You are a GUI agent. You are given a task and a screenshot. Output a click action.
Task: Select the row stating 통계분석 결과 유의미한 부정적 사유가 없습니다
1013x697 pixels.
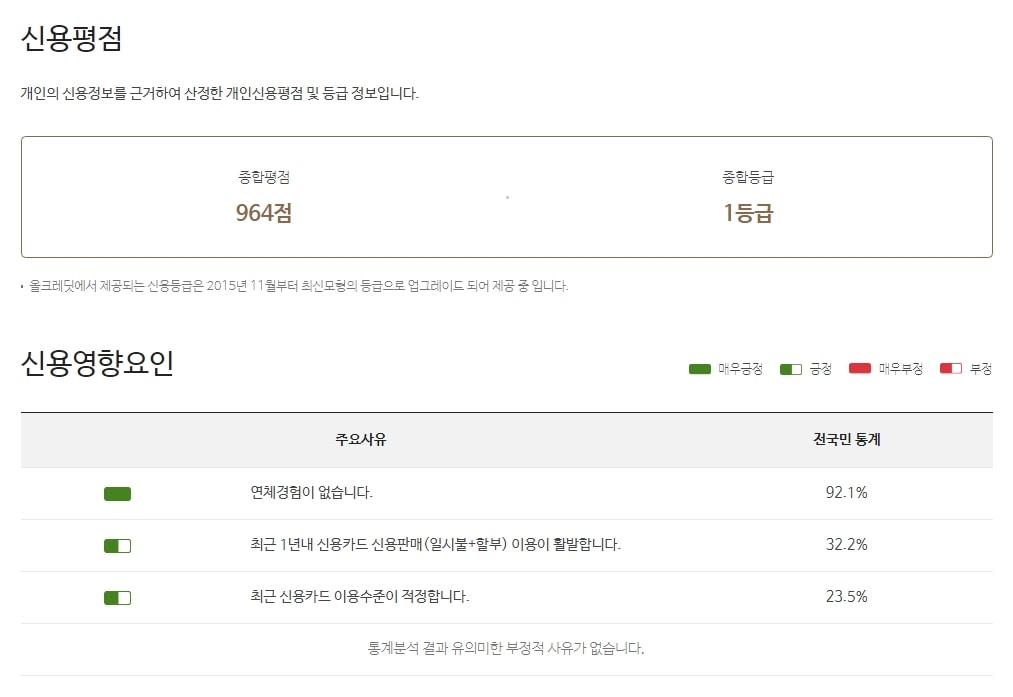click(506, 646)
